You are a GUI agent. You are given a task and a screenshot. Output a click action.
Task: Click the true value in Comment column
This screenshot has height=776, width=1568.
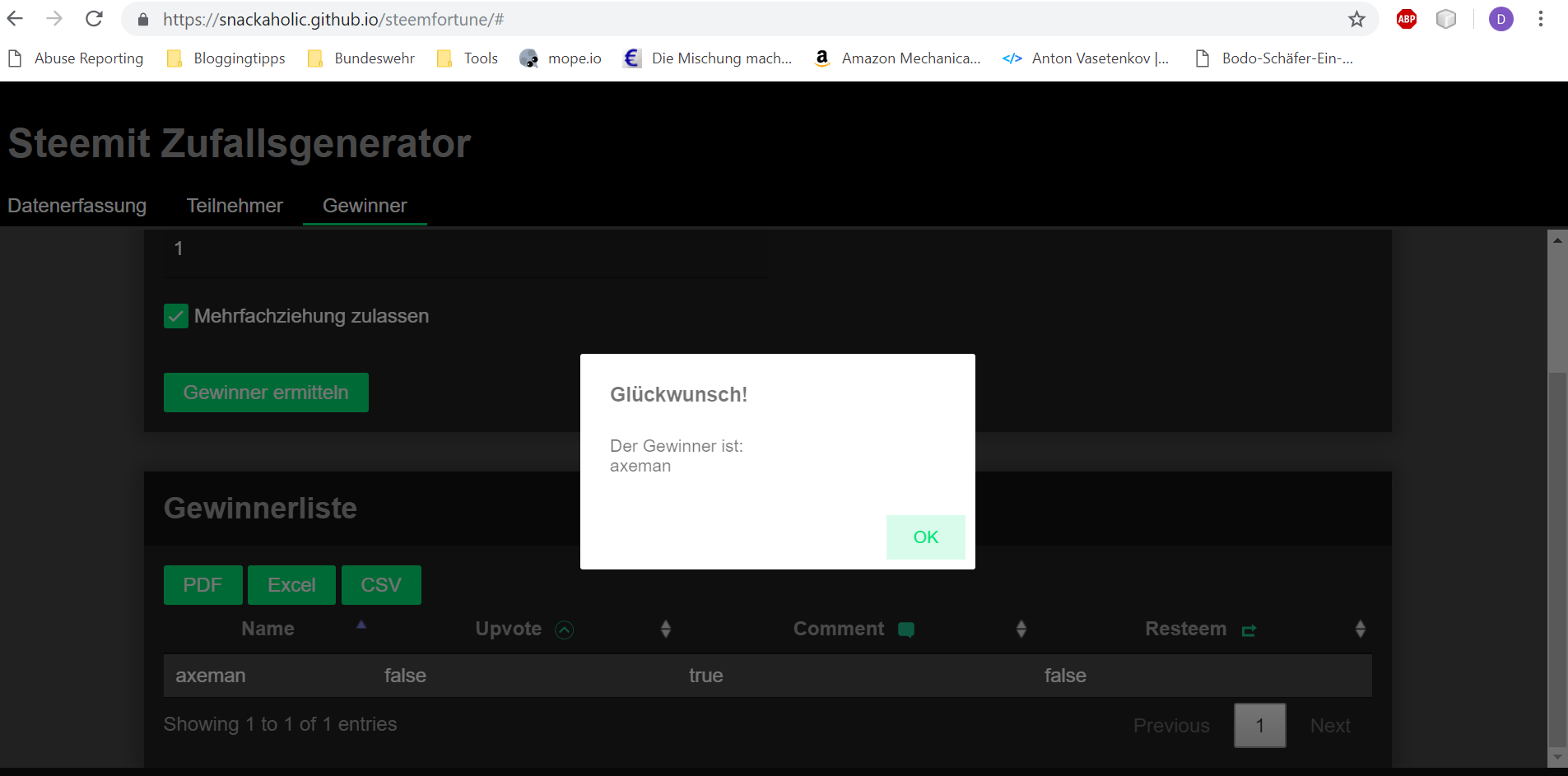(x=706, y=676)
